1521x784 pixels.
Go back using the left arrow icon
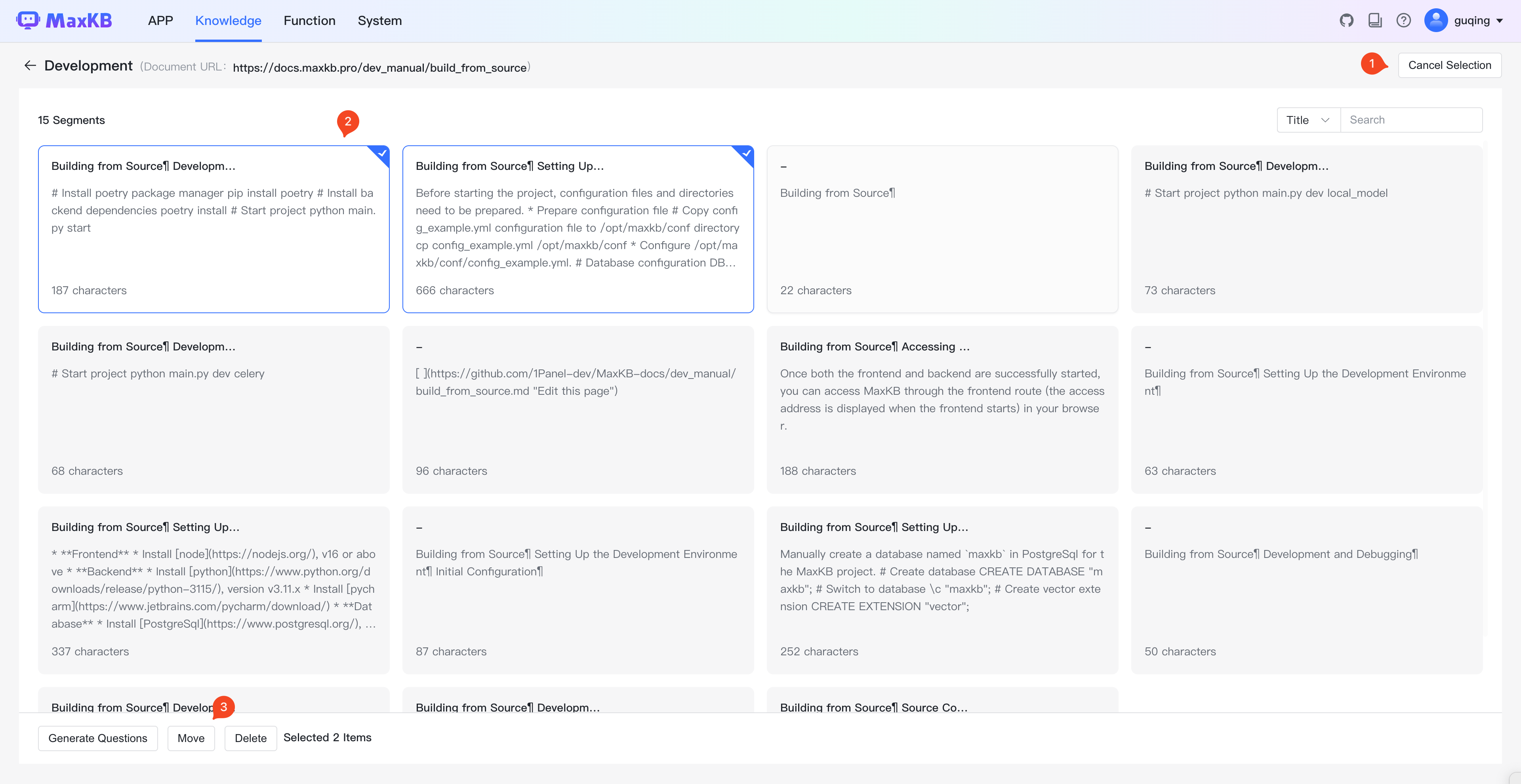pos(30,65)
